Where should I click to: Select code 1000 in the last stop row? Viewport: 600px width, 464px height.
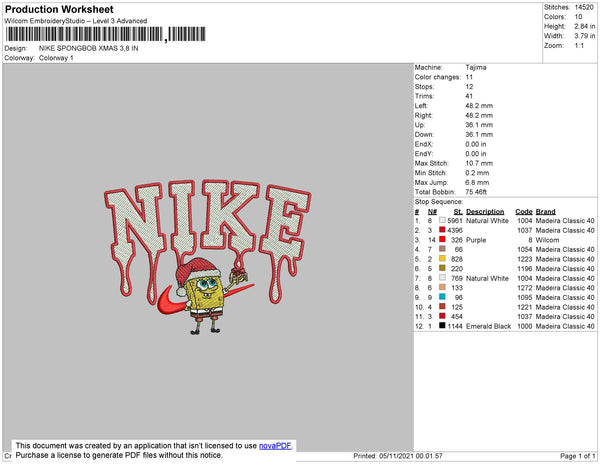coord(525,326)
